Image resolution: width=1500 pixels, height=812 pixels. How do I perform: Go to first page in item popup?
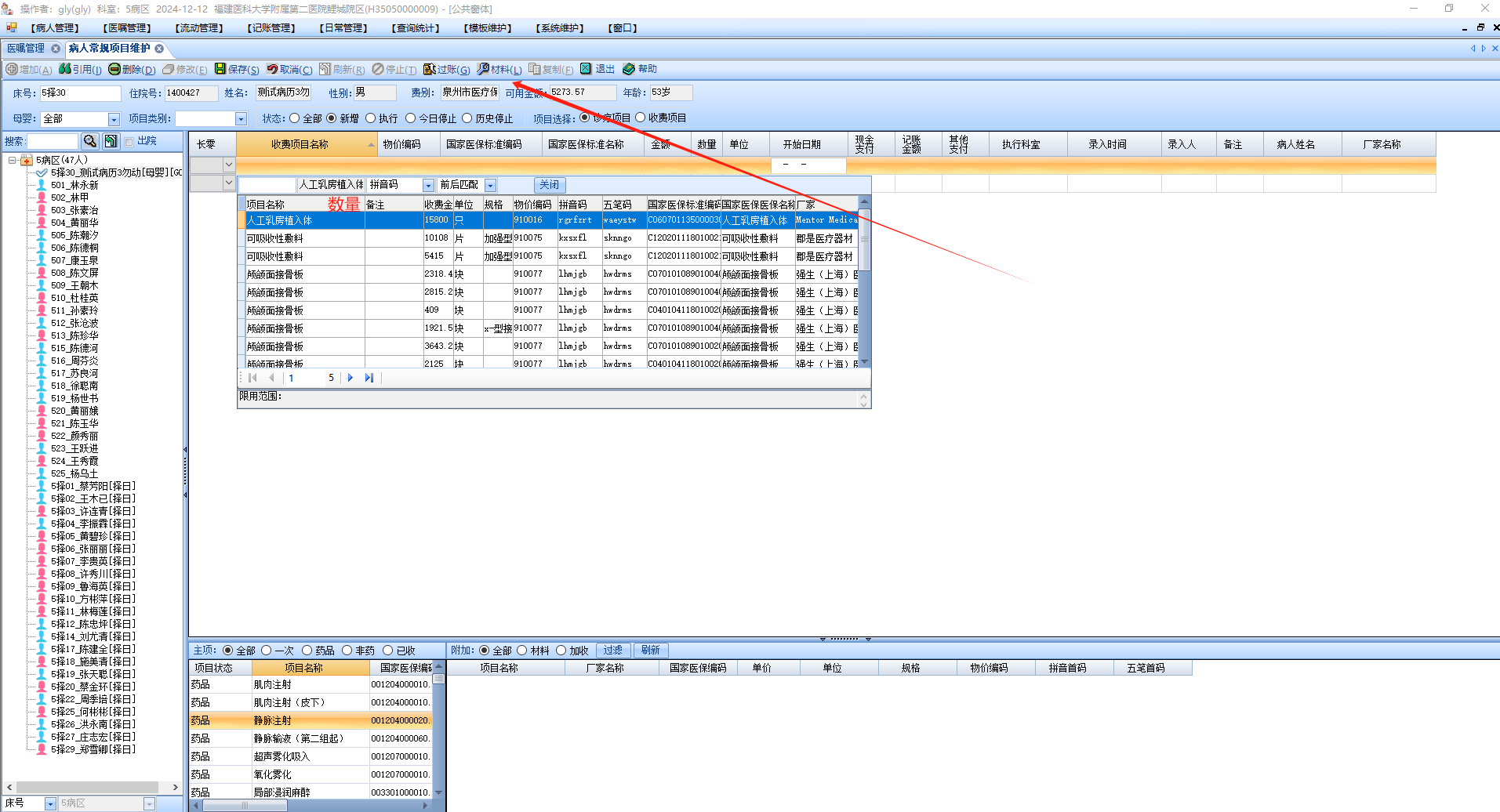click(252, 378)
